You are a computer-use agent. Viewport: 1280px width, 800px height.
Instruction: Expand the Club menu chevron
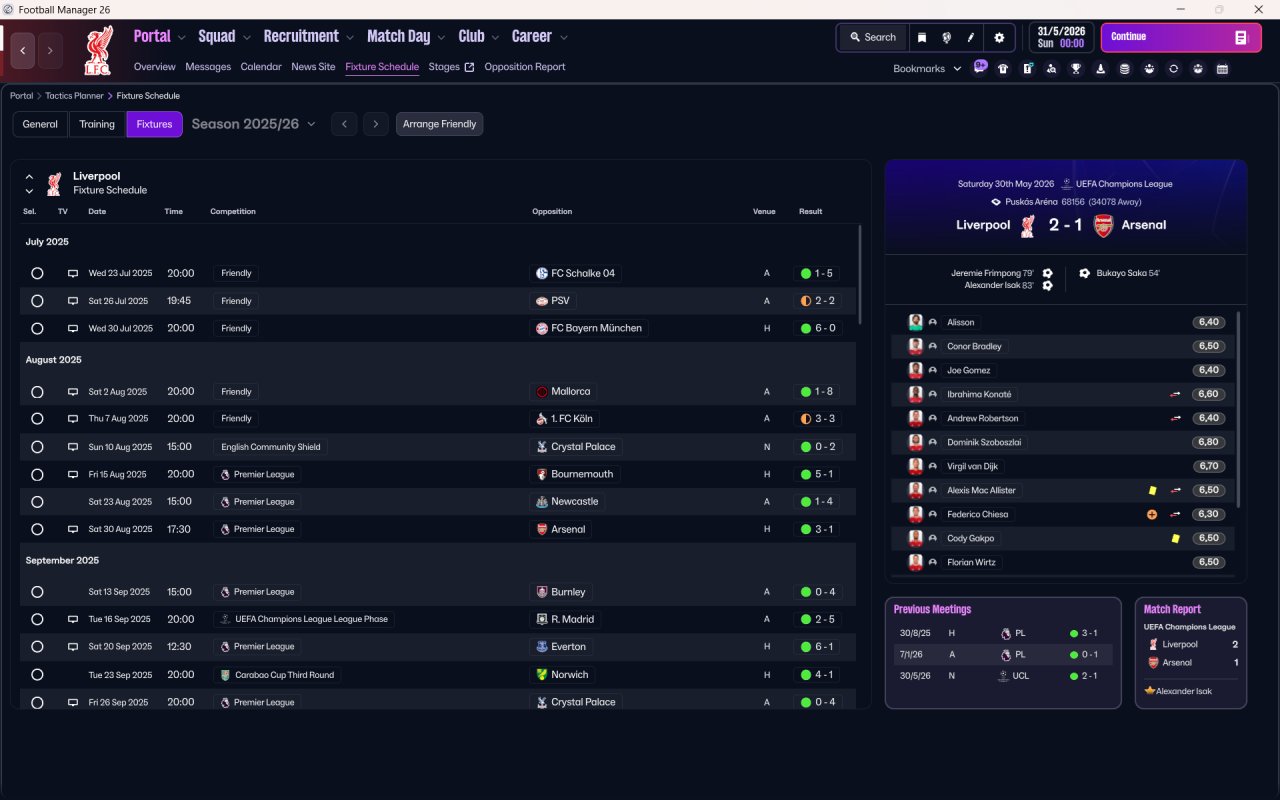[x=494, y=37]
